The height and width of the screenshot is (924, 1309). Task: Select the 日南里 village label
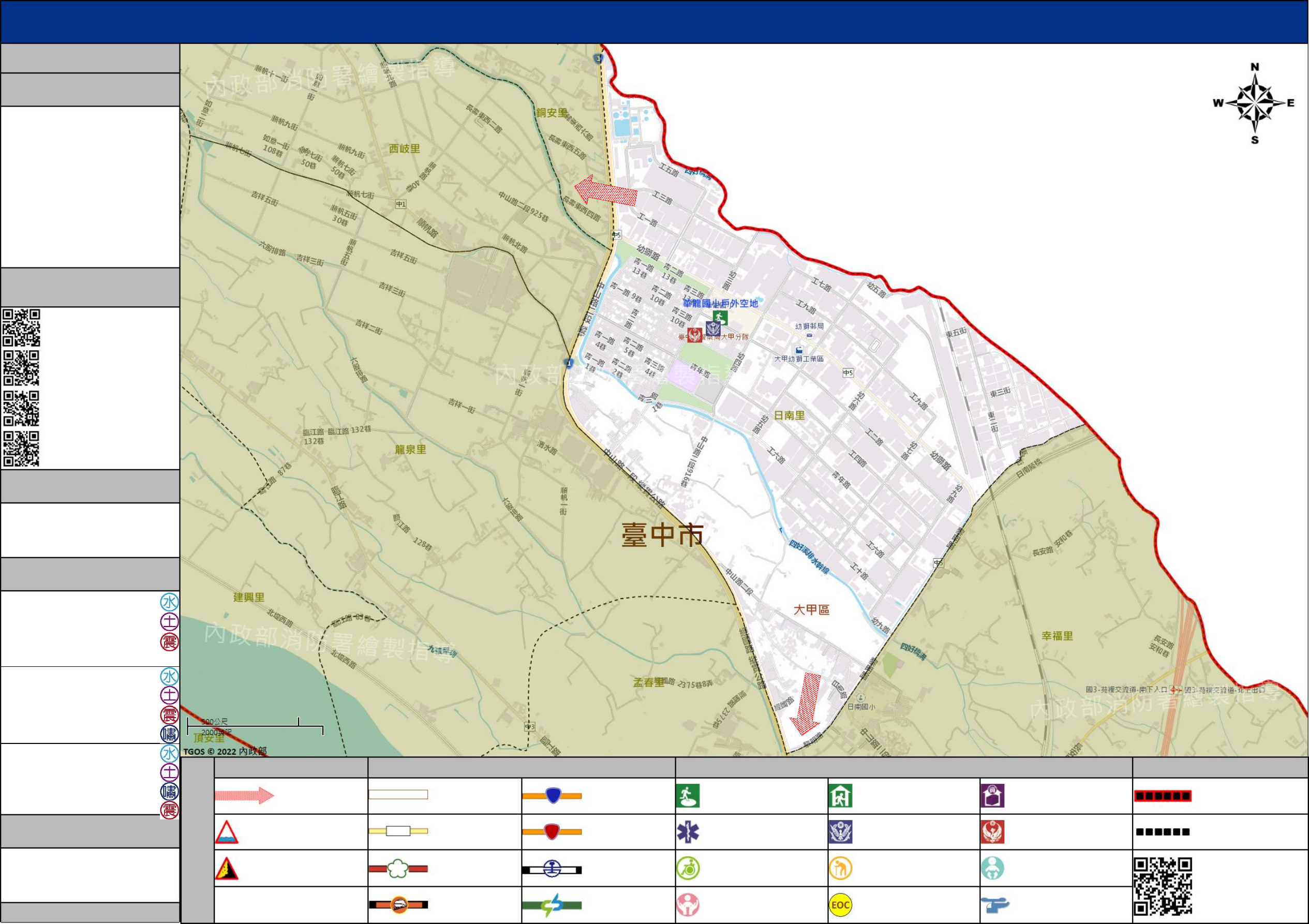coord(789,415)
